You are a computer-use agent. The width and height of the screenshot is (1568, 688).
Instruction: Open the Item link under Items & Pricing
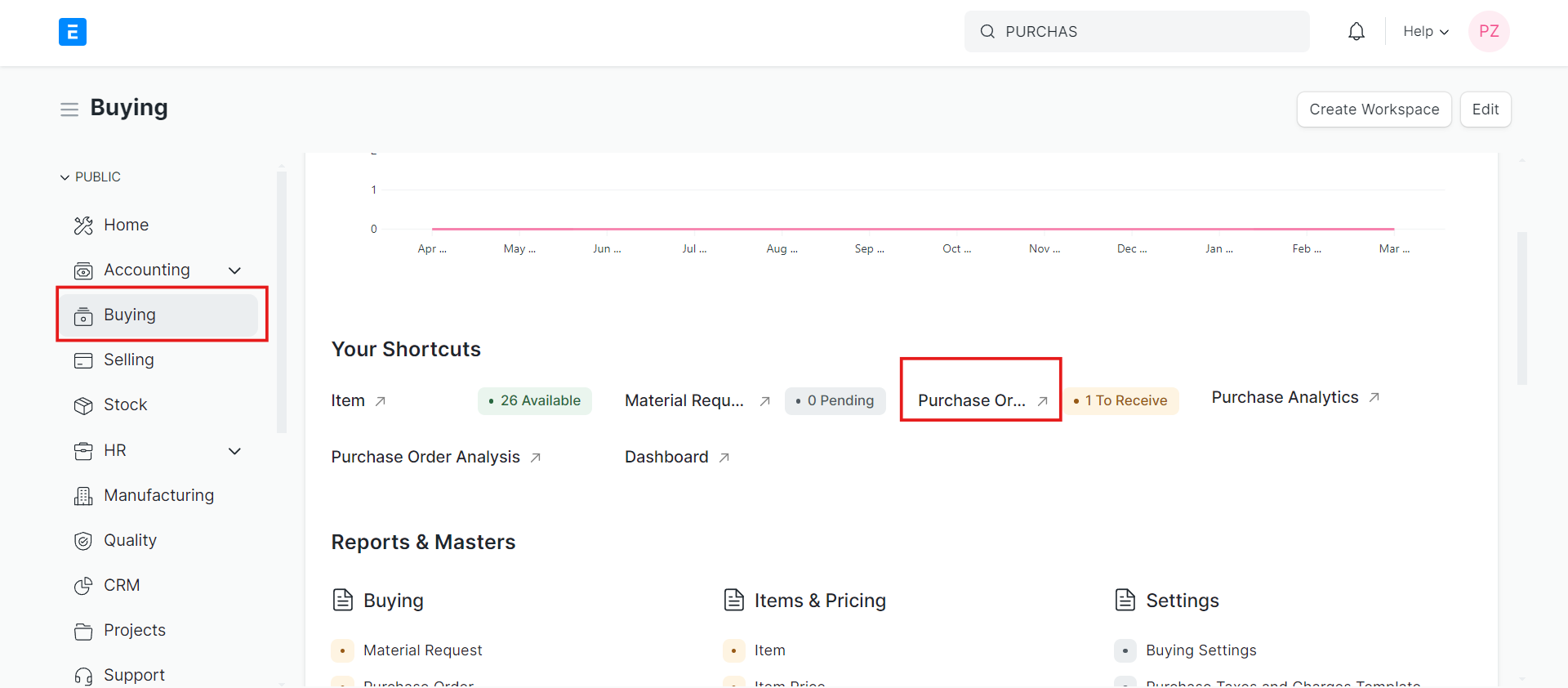770,650
